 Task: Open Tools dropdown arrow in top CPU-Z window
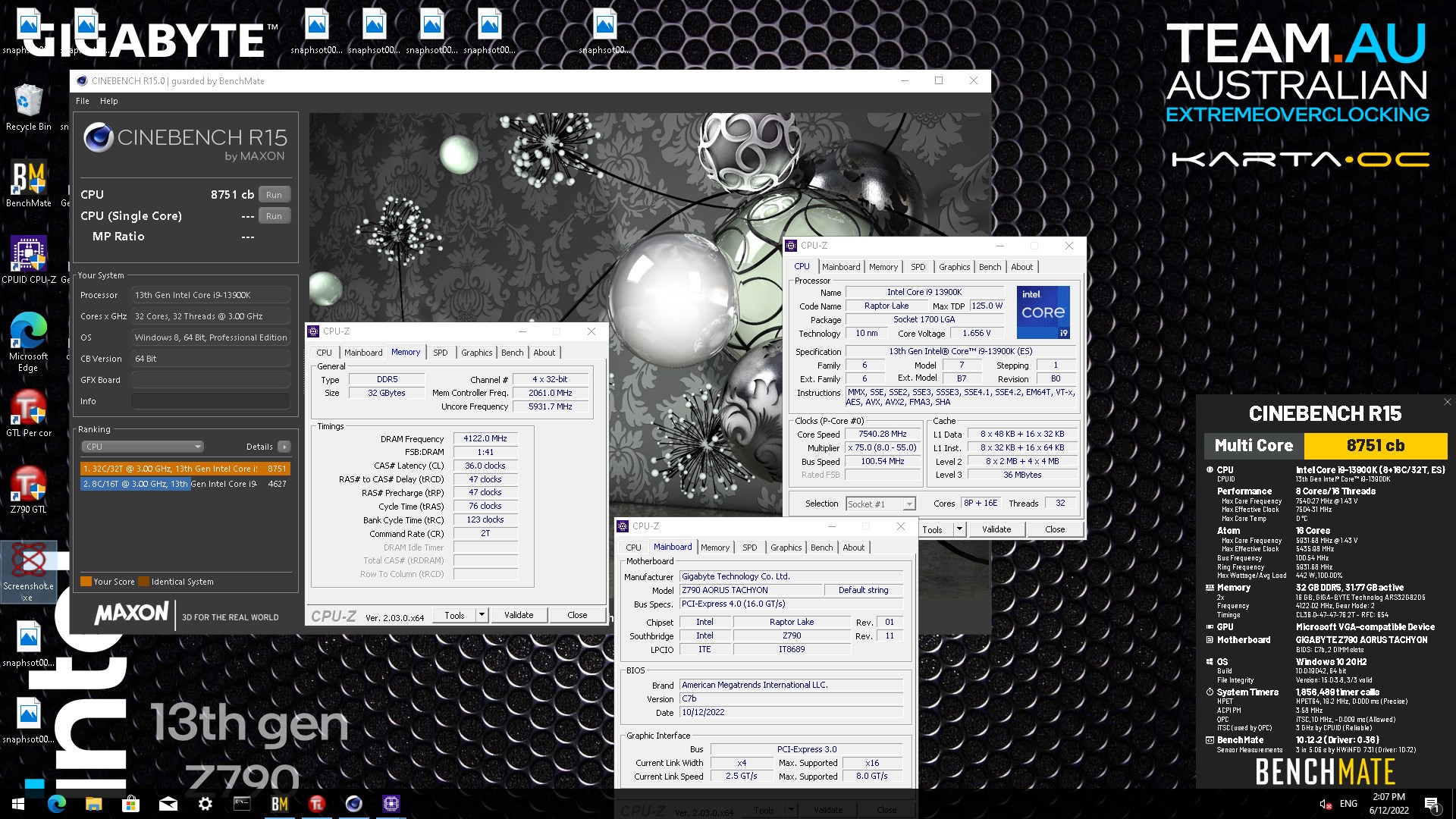[959, 529]
